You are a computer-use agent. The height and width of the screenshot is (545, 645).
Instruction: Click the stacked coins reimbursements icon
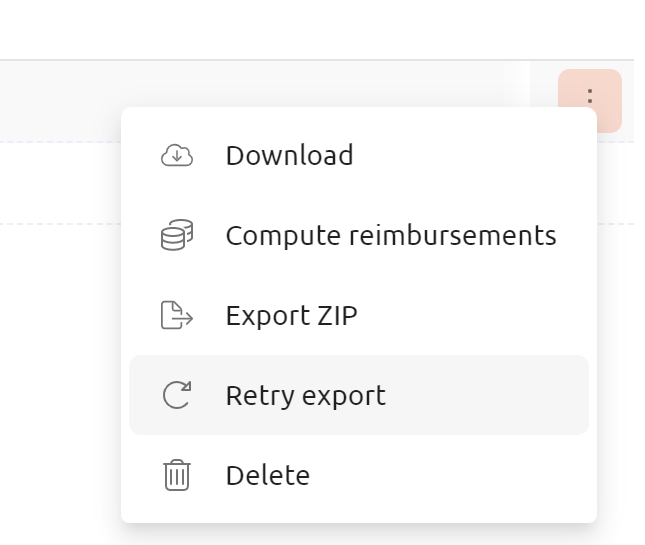176,235
